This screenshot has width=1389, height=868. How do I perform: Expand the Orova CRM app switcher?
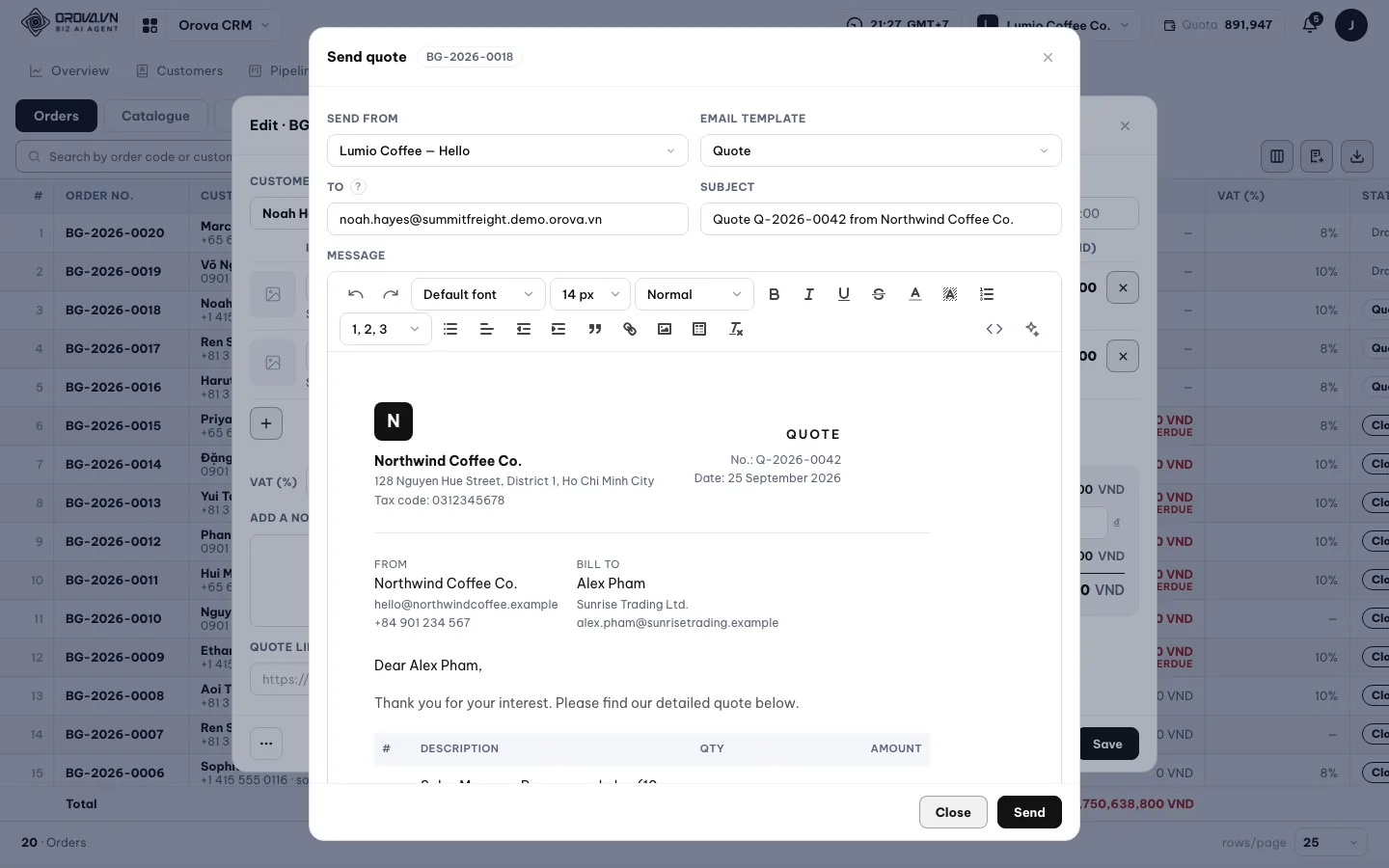224,25
